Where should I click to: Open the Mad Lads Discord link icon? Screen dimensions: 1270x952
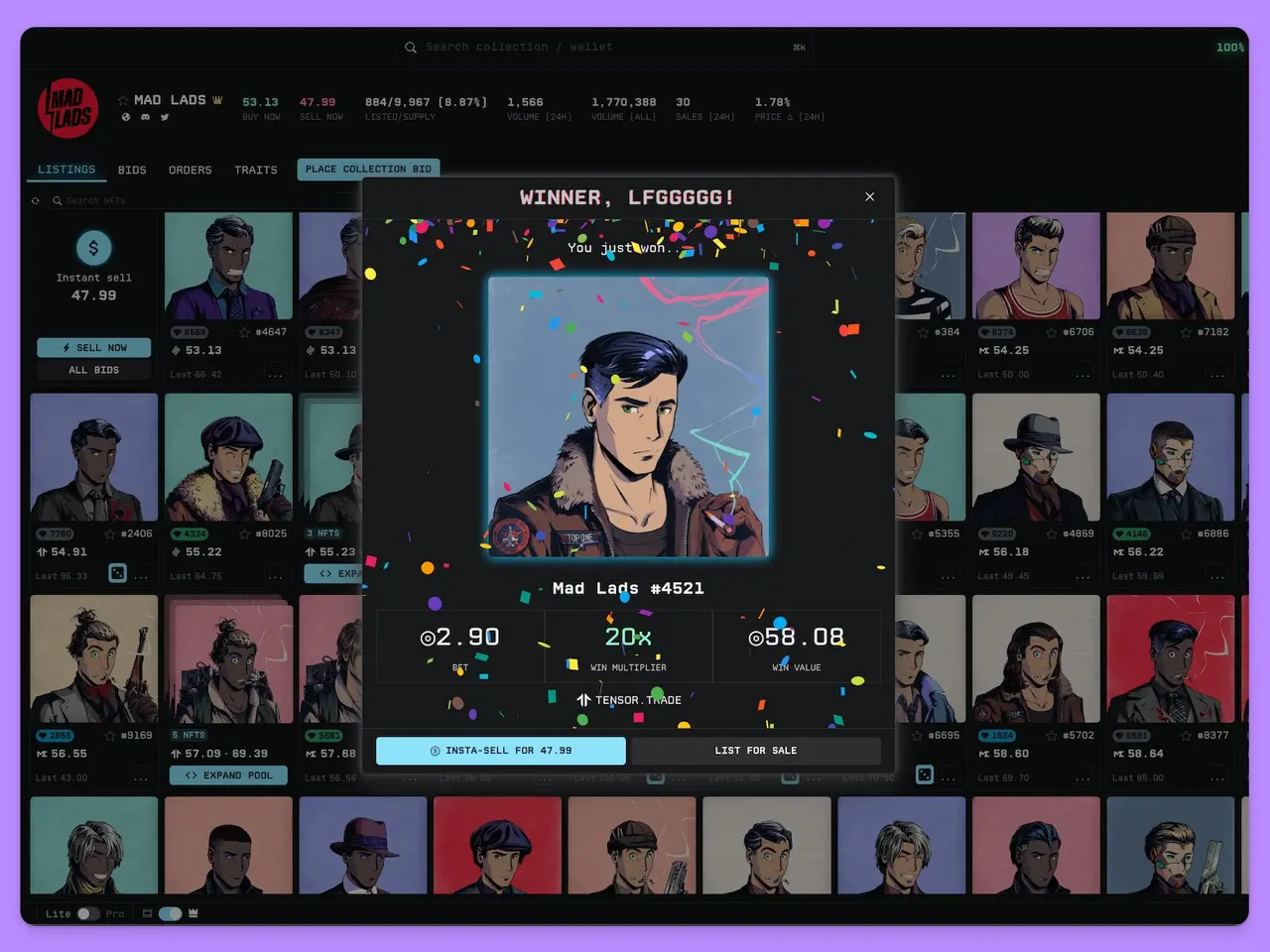point(145,117)
